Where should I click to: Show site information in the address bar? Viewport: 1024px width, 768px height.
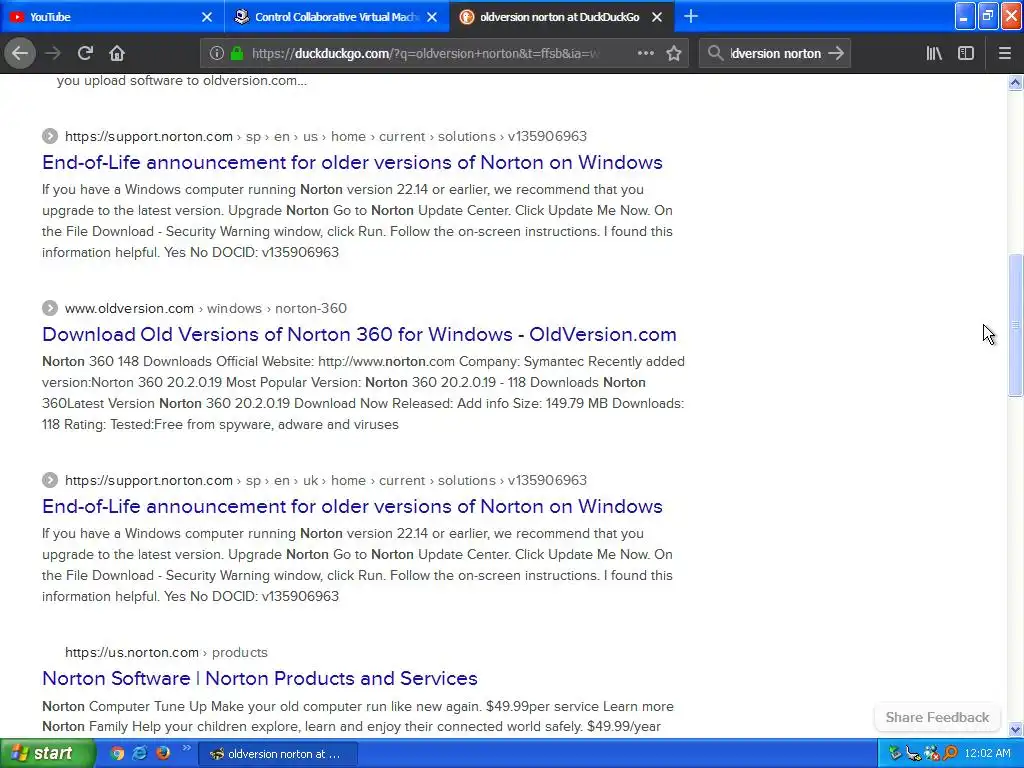point(217,54)
